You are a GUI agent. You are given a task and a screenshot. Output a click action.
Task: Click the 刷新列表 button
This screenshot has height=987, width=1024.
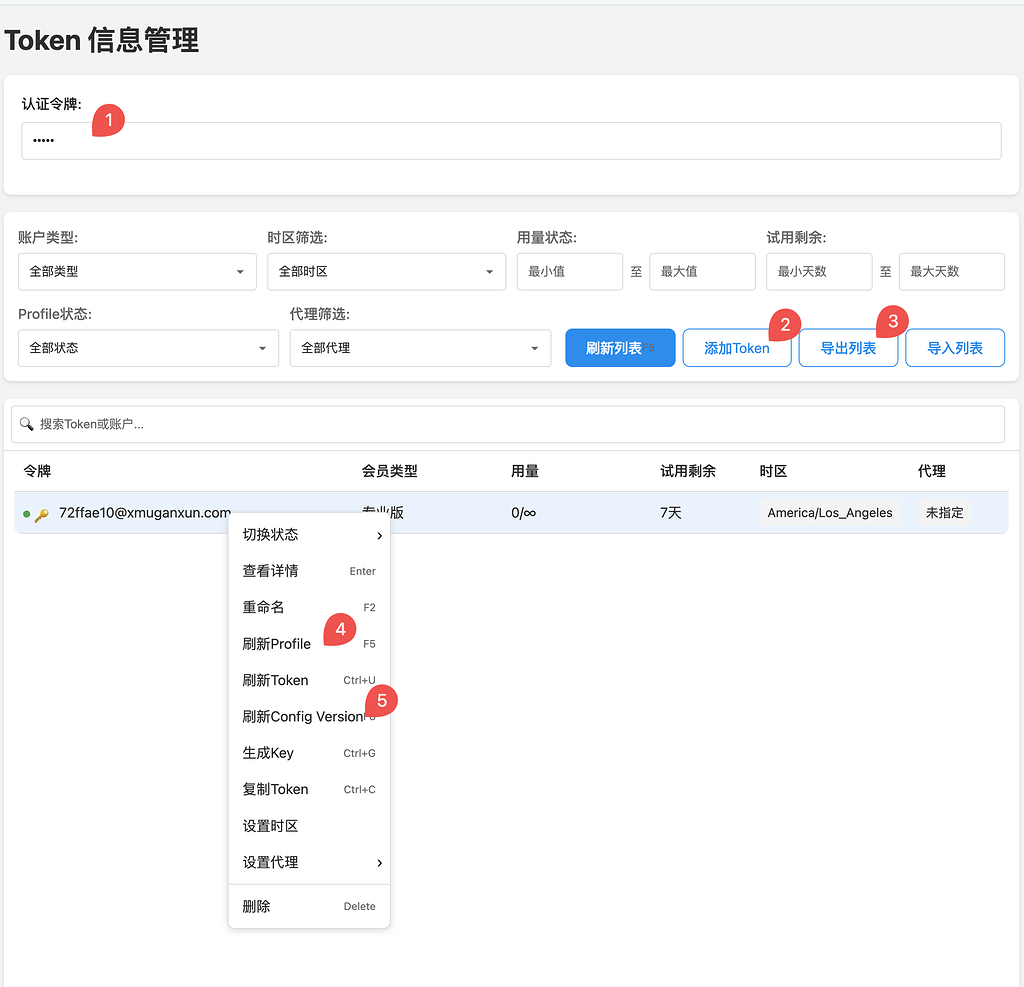620,348
